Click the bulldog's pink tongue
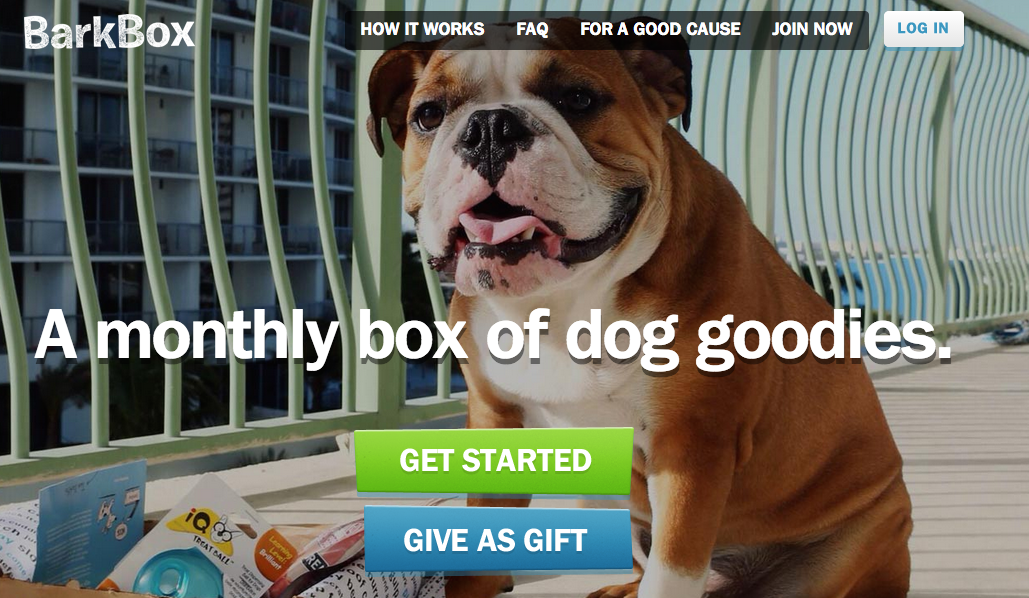 coord(497,228)
